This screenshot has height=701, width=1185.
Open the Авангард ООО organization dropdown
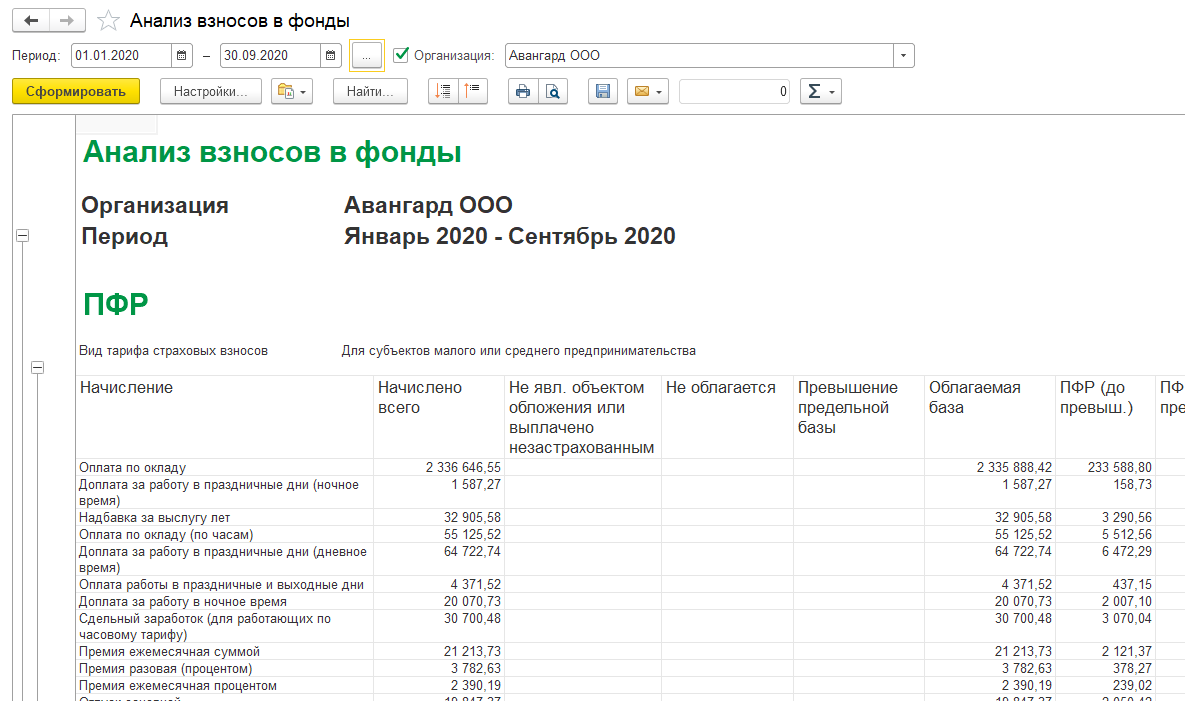903,55
